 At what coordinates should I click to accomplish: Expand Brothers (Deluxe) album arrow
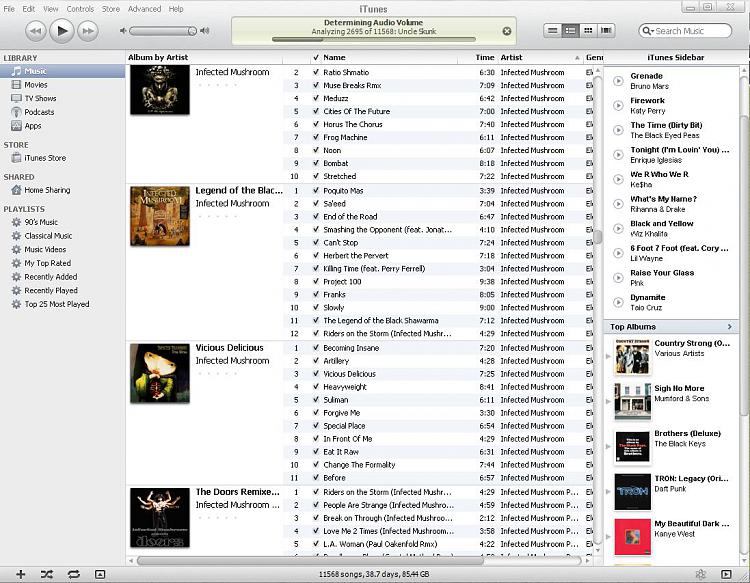[608, 447]
